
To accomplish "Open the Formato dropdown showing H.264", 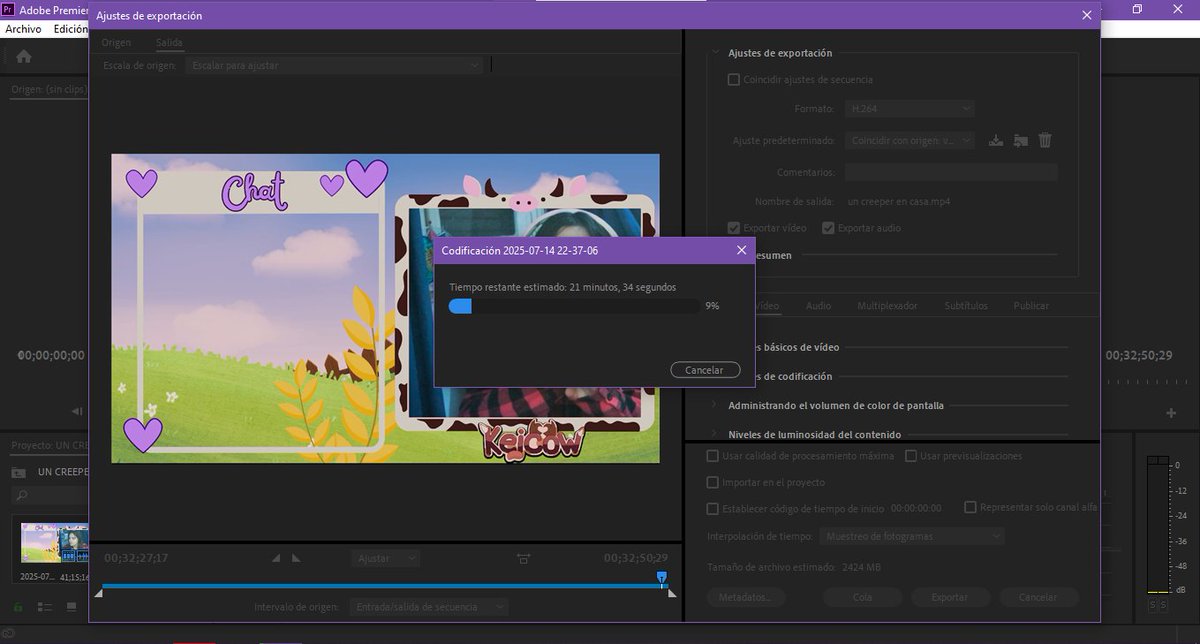I will pos(908,108).
